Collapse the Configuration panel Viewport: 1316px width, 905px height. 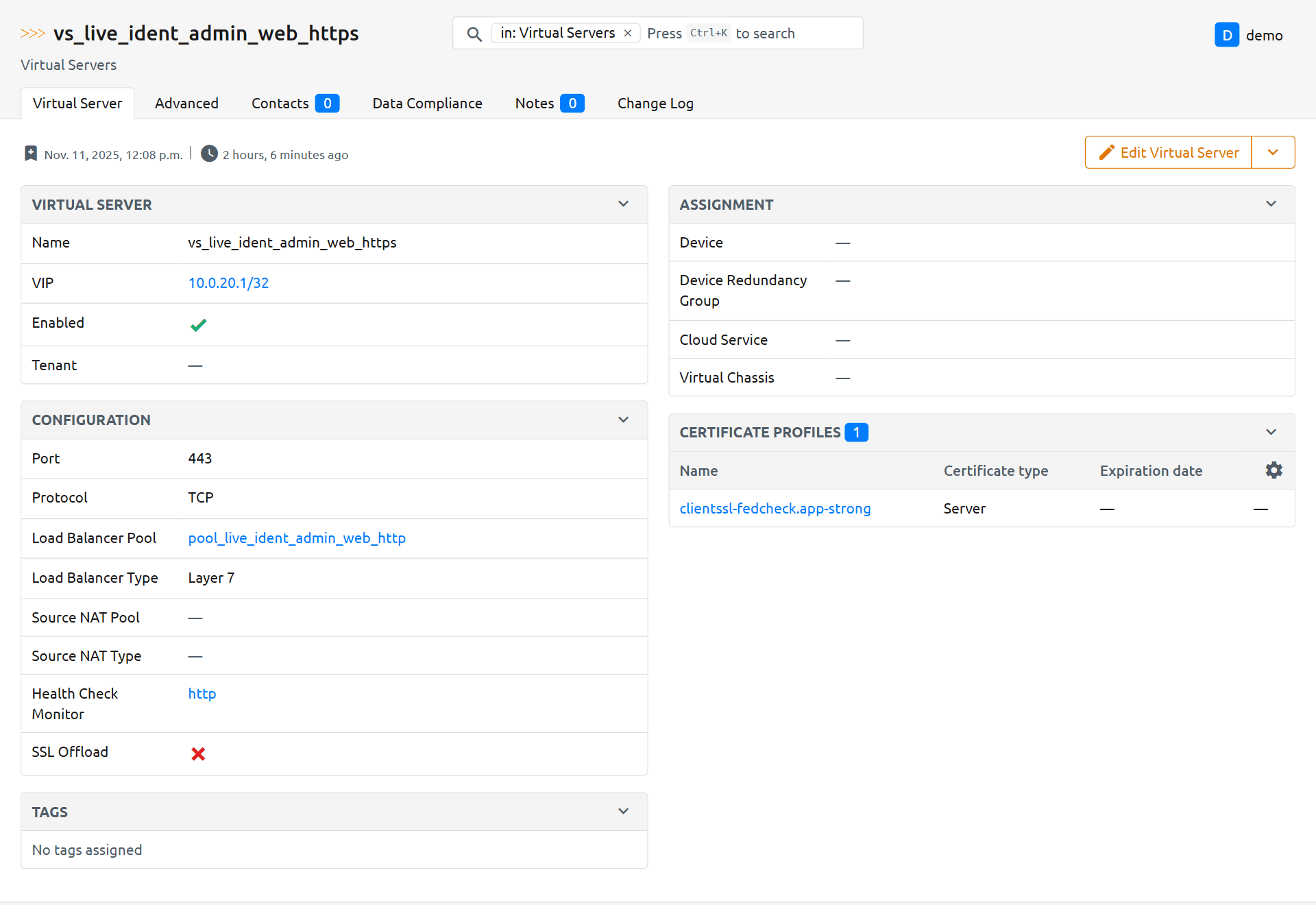(x=623, y=420)
